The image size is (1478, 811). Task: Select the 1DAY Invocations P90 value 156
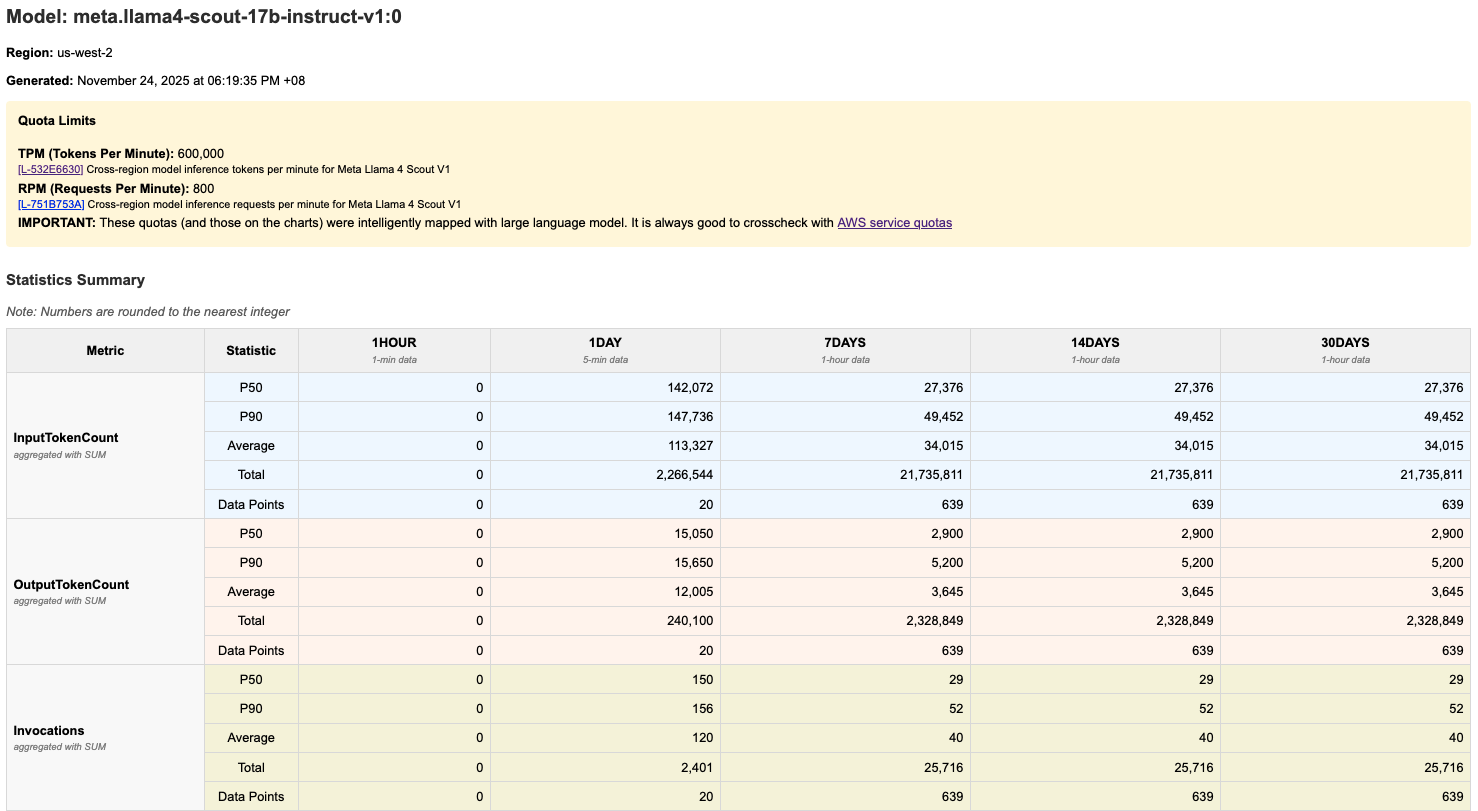[703, 709]
